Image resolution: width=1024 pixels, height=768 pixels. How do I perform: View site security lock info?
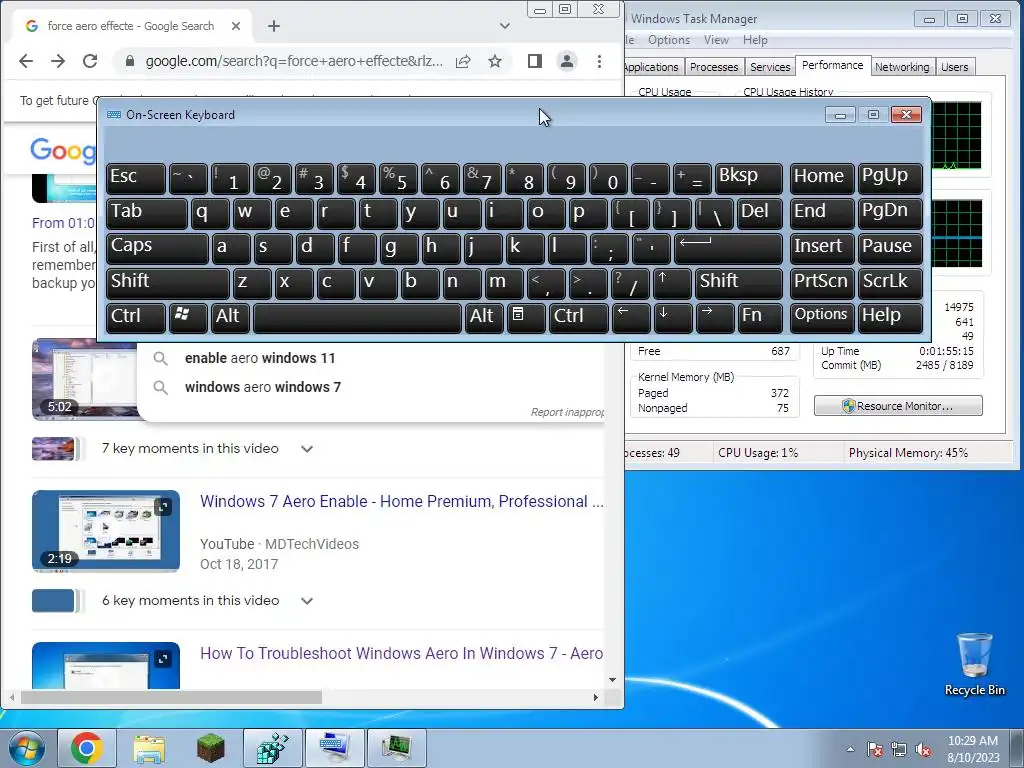coord(129,61)
